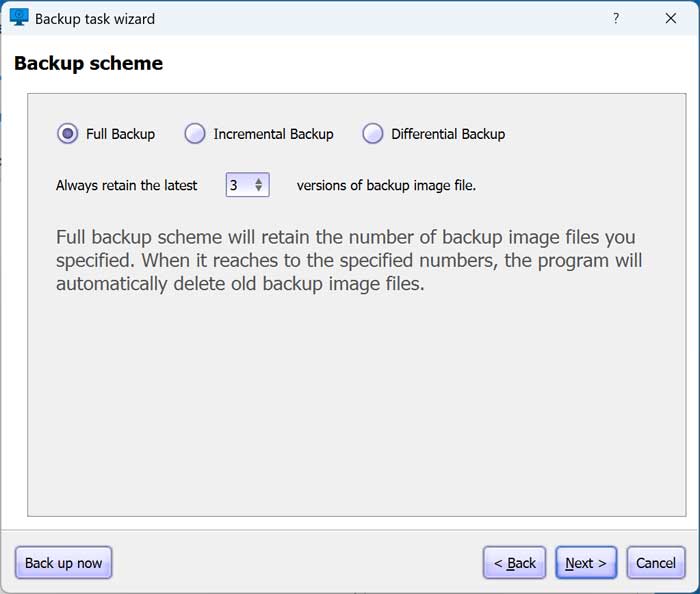The width and height of the screenshot is (700, 594).
Task: Go to the previous step with Back
Action: [x=514, y=563]
